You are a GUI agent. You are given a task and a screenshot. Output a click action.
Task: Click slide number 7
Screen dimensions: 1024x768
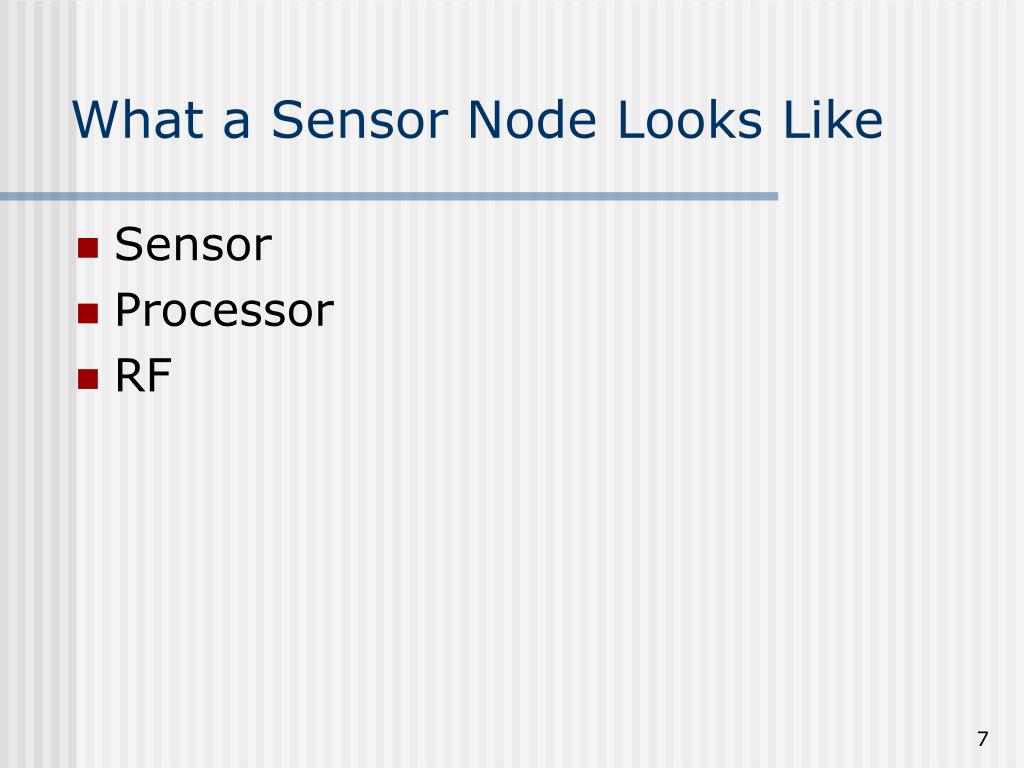pos(983,739)
